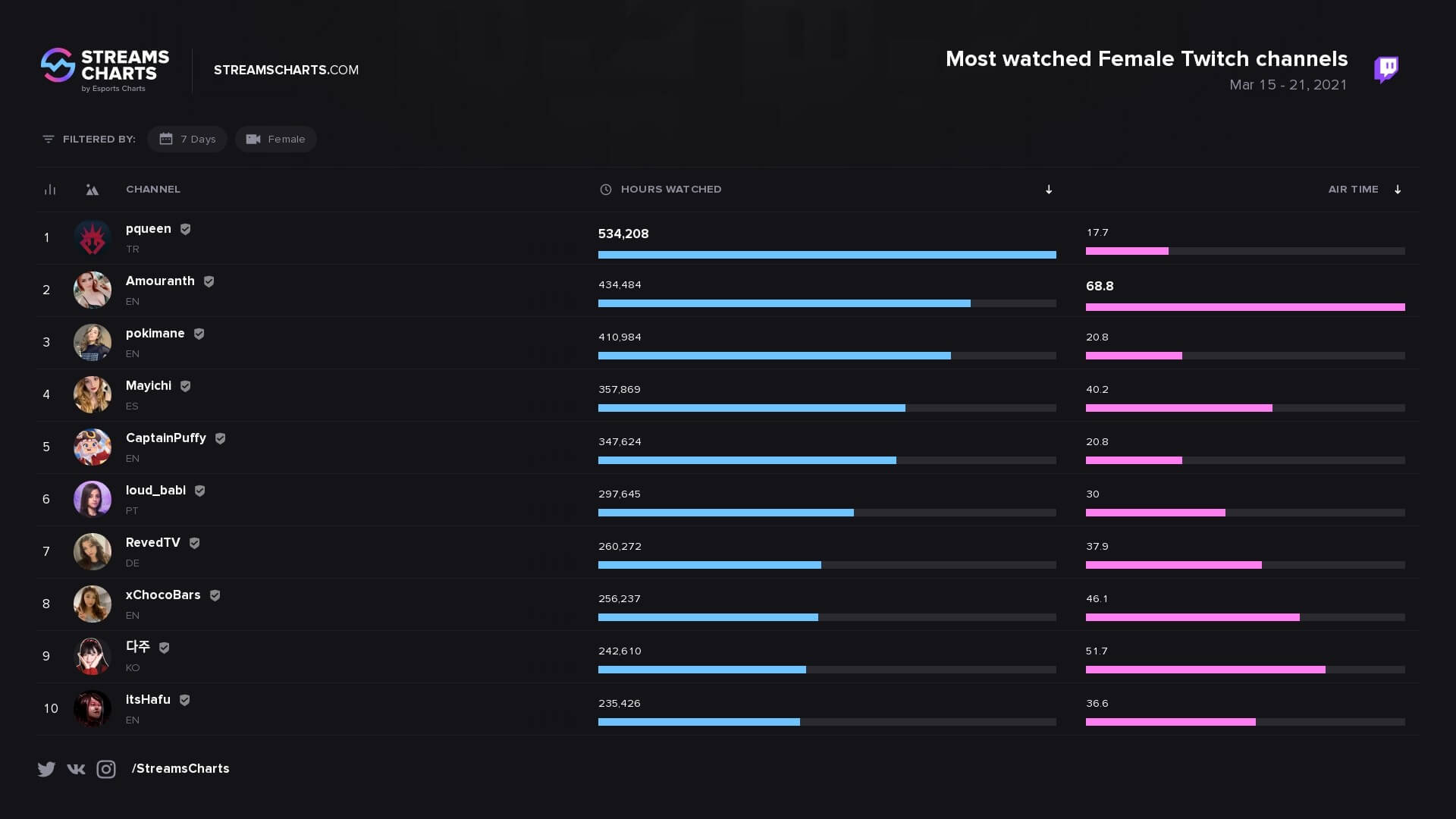Open the VK social icon

point(76,769)
